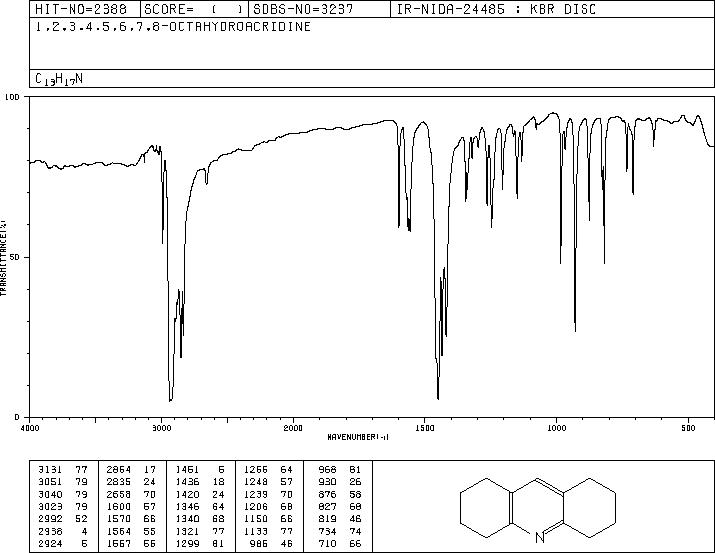715x553 pixels.
Task: Click the IR-NIDA-24485 : KBR DISC label
Action: [x=496, y=9]
